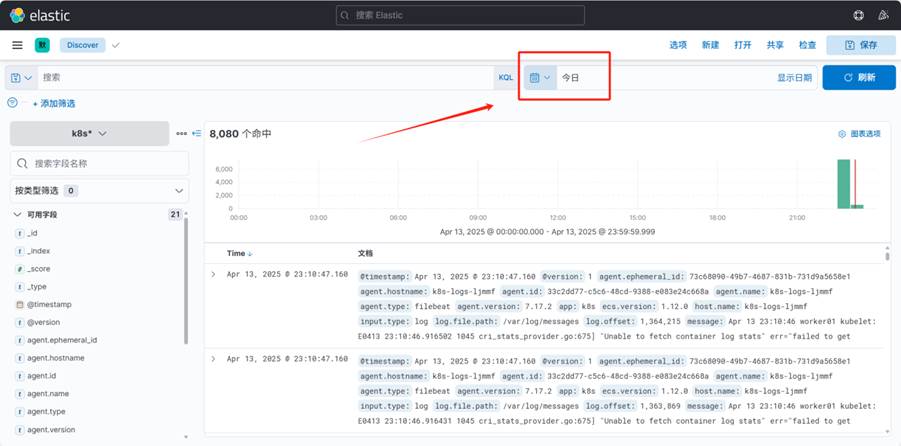This screenshot has height=446, width=901.
Task: Click the 显示日期 link
Action: point(795,78)
